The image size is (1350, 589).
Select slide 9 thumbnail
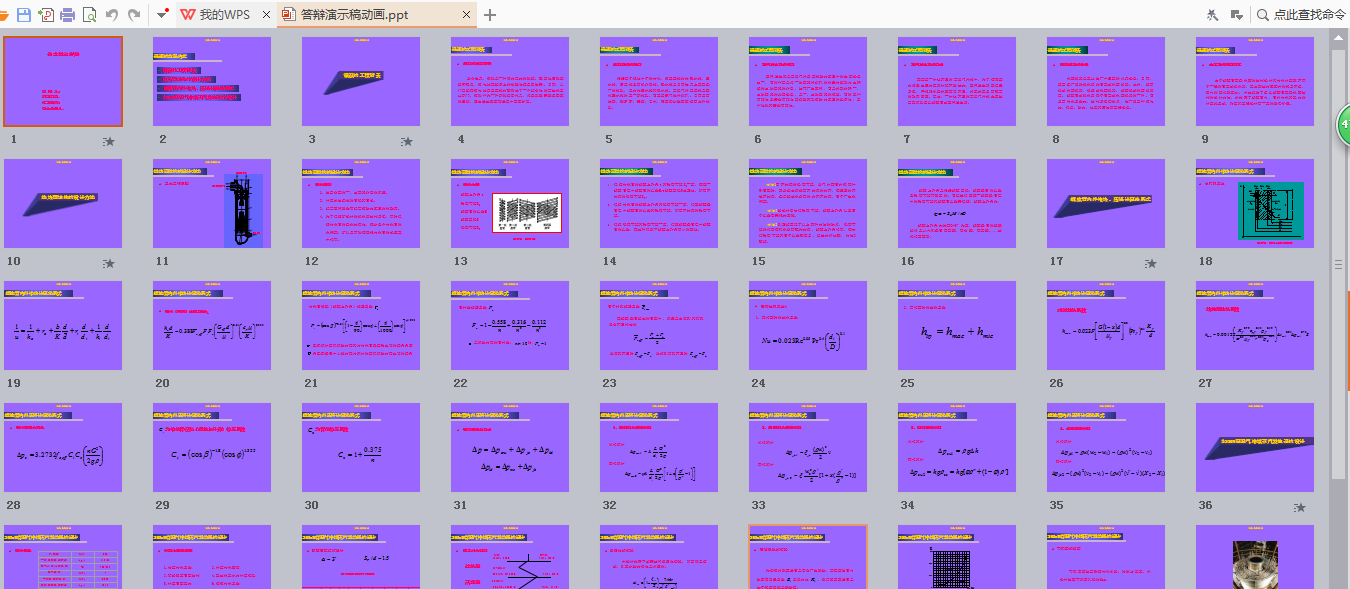pos(1255,82)
